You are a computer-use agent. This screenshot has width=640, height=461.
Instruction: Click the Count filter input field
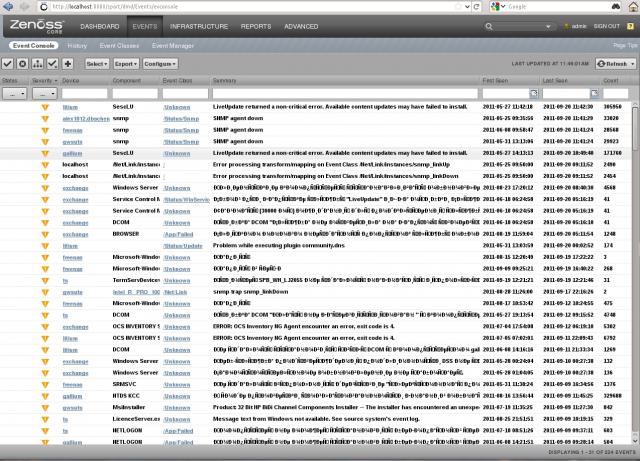tap(616, 94)
